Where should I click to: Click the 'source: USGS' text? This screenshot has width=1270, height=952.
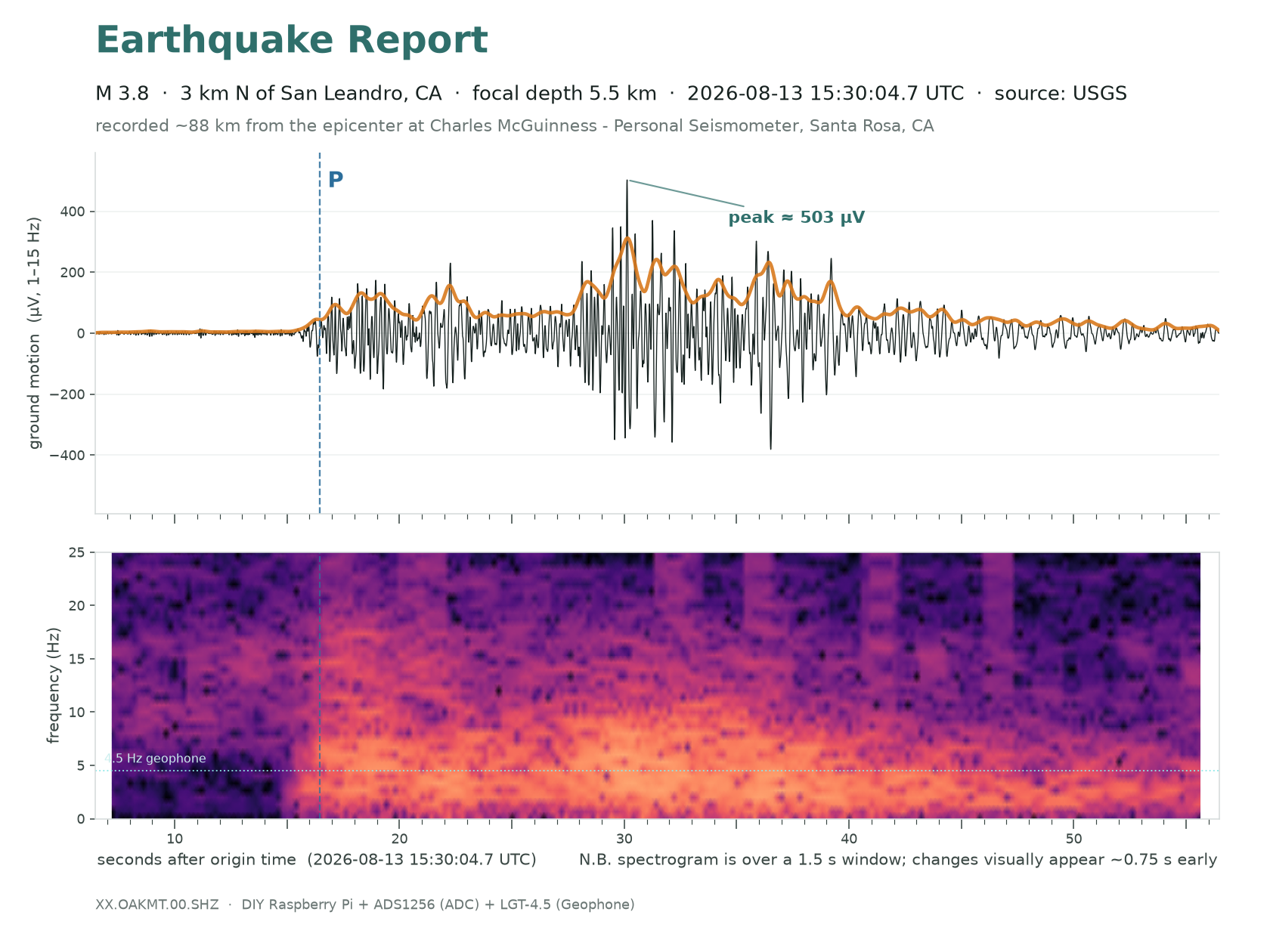[x=1061, y=94]
